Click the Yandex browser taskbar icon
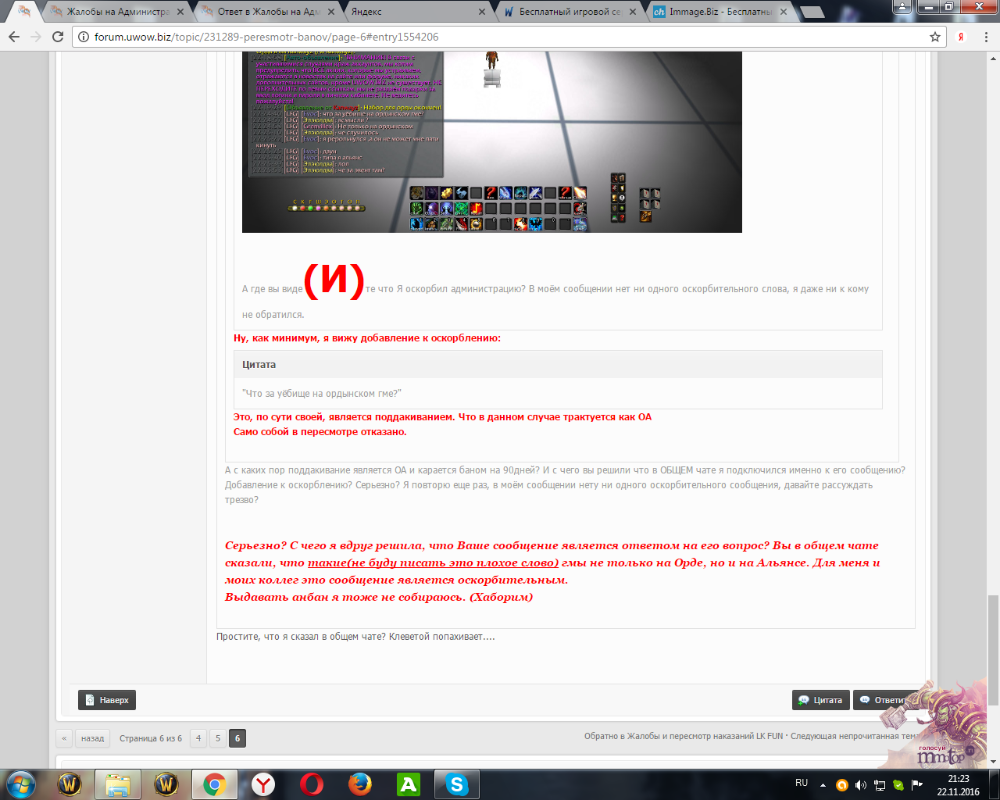This screenshot has height=800, width=1000. [x=264, y=783]
